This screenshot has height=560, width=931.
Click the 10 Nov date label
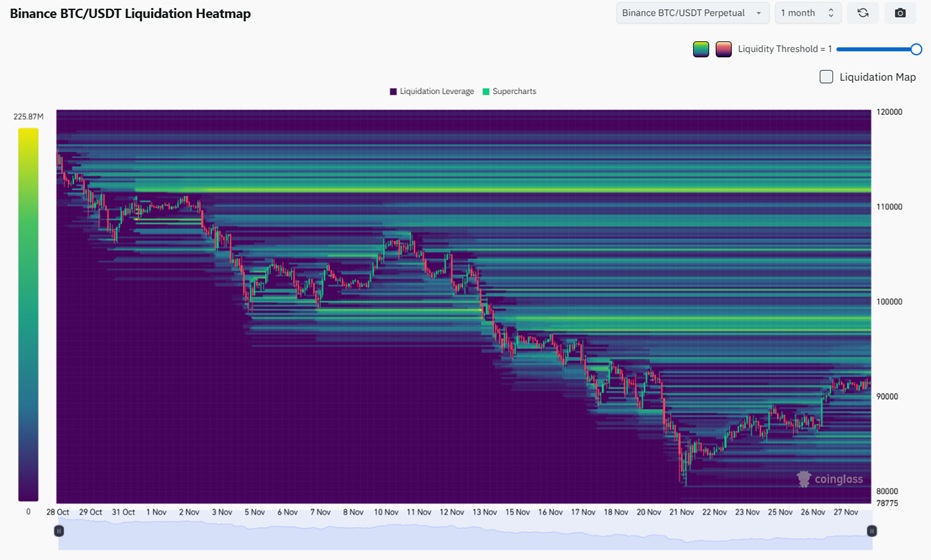(386, 512)
